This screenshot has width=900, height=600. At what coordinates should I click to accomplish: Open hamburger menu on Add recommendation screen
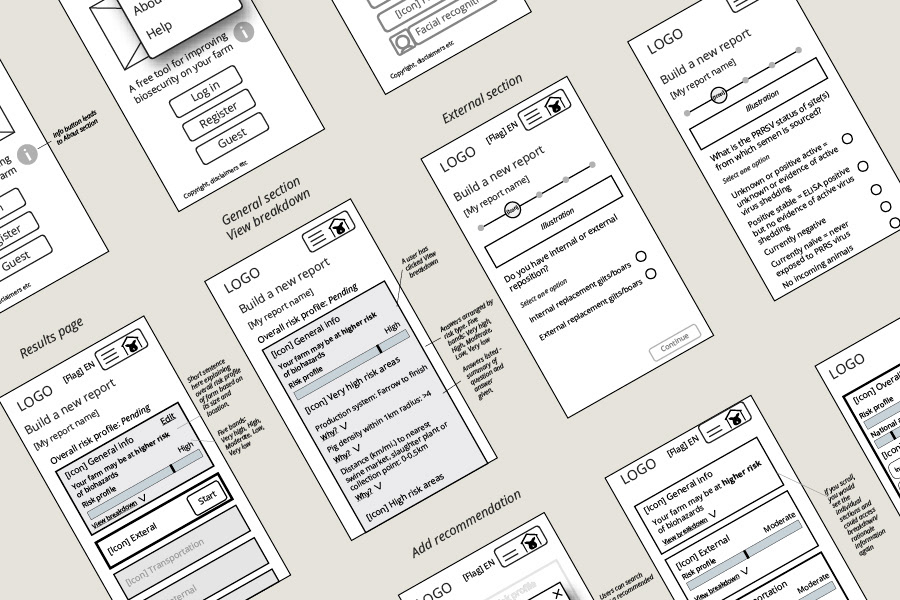point(509,556)
